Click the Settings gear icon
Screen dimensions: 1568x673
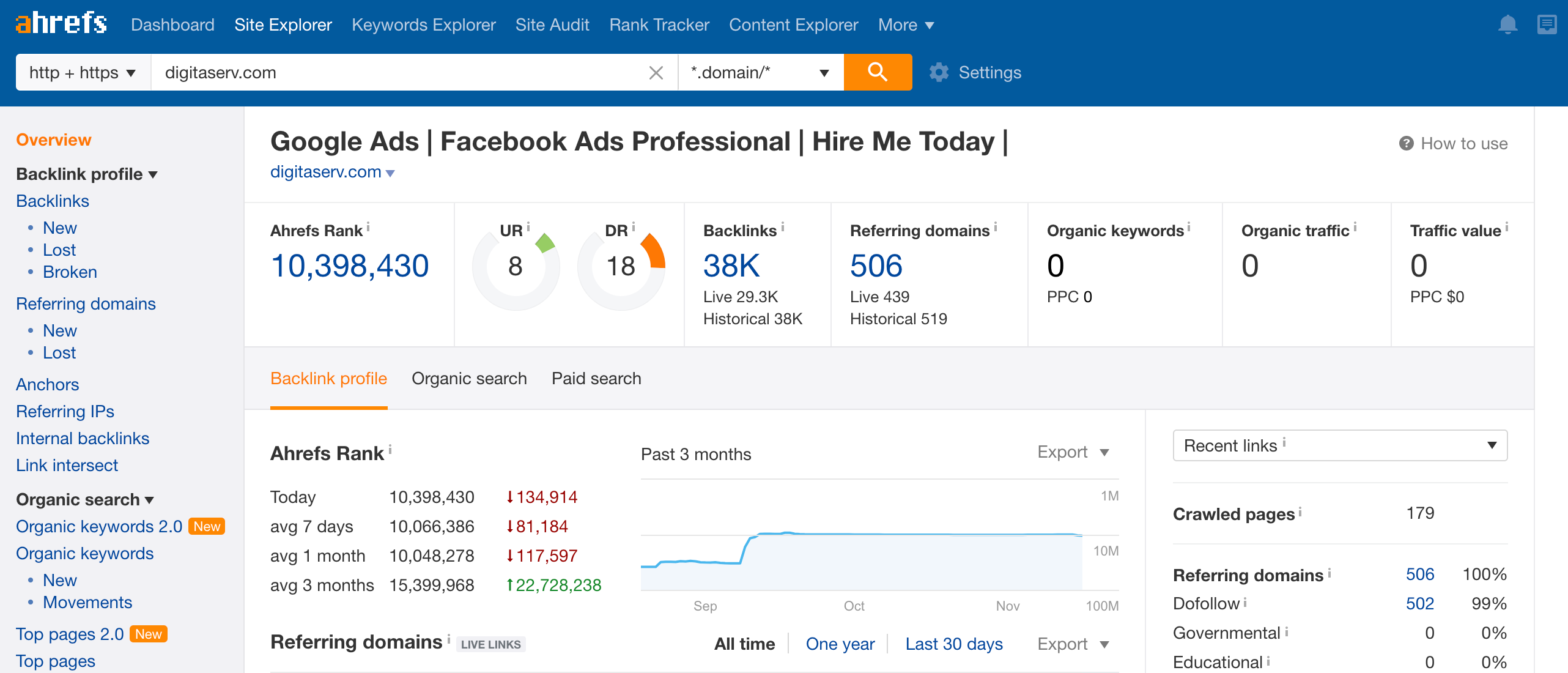939,72
